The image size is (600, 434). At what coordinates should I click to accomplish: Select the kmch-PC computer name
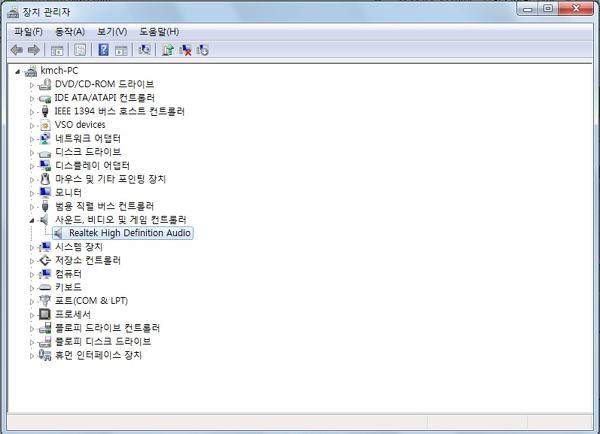pos(59,70)
